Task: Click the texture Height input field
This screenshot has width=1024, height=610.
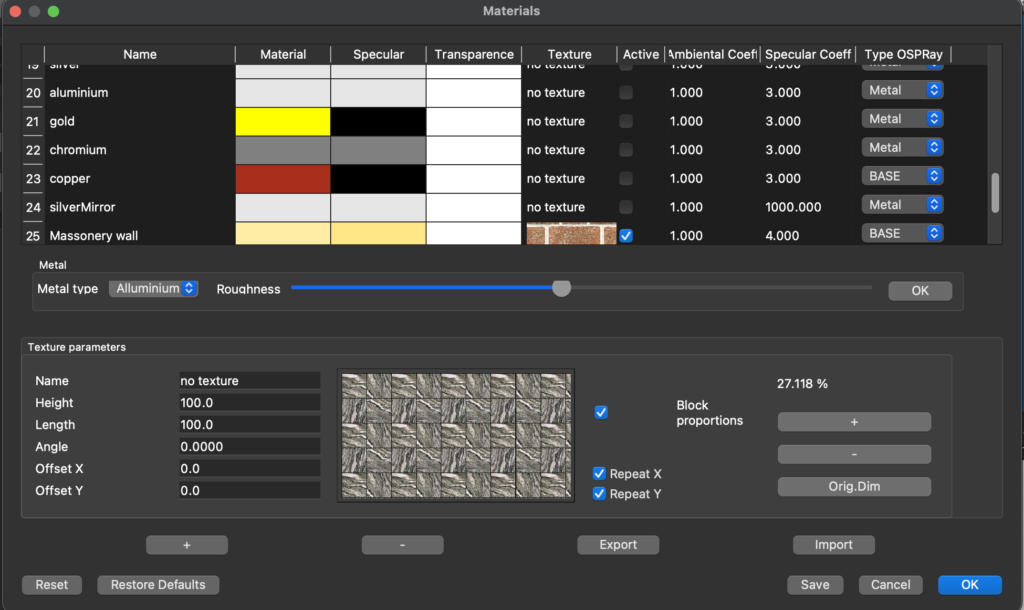Action: click(249, 403)
